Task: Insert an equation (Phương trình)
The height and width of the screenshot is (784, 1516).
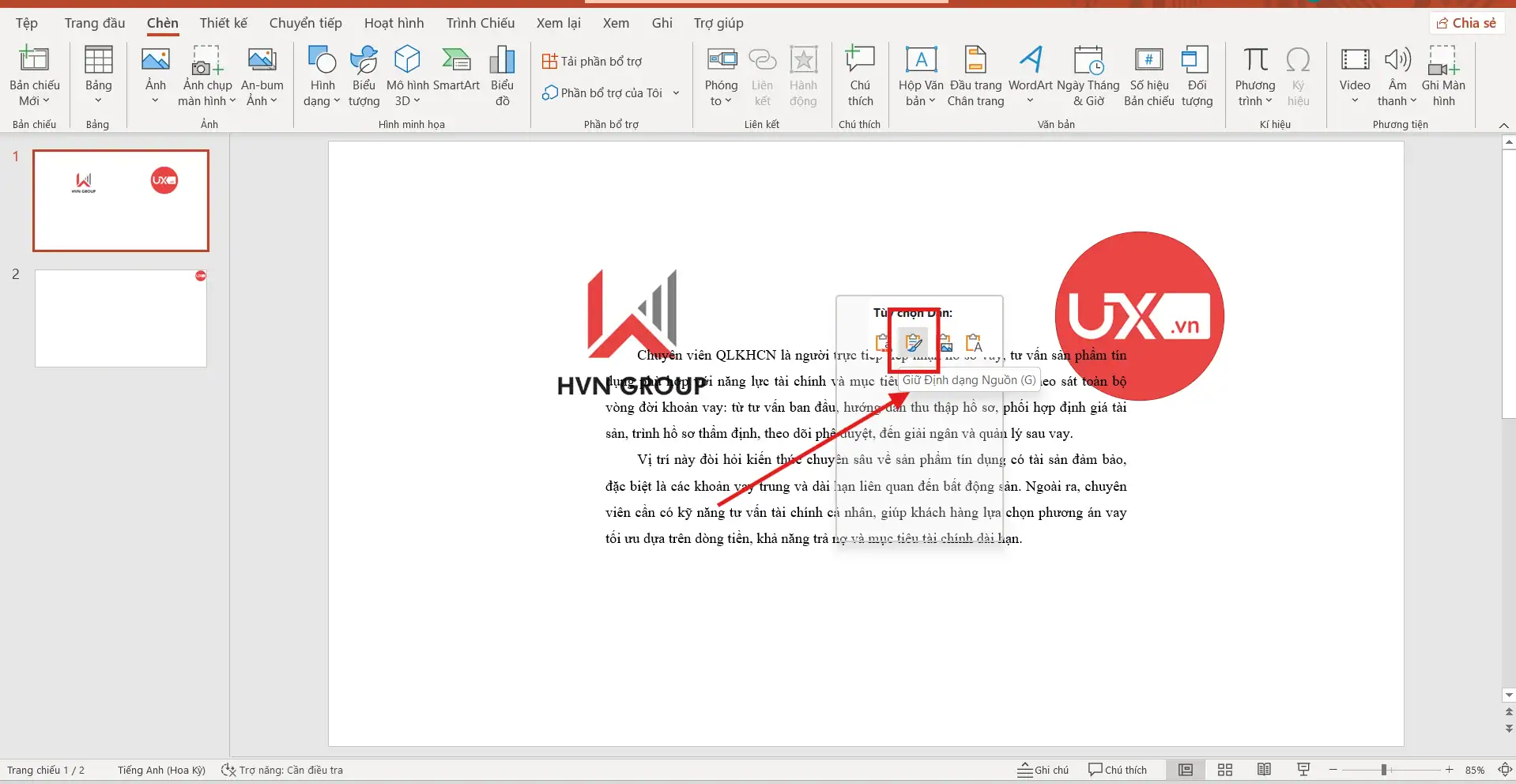Action: tap(1256, 75)
